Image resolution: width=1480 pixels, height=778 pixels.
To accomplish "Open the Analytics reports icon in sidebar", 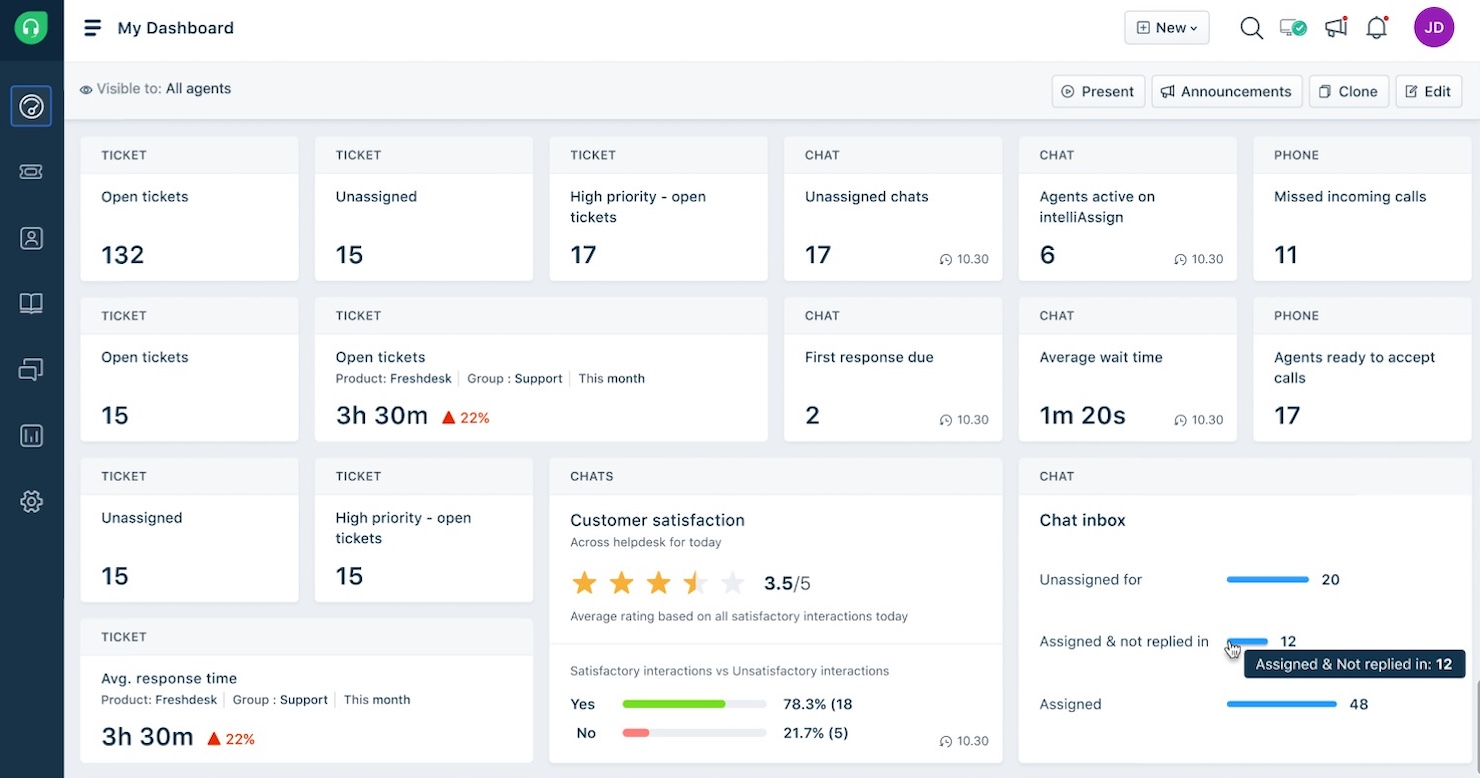I will click(x=31, y=435).
